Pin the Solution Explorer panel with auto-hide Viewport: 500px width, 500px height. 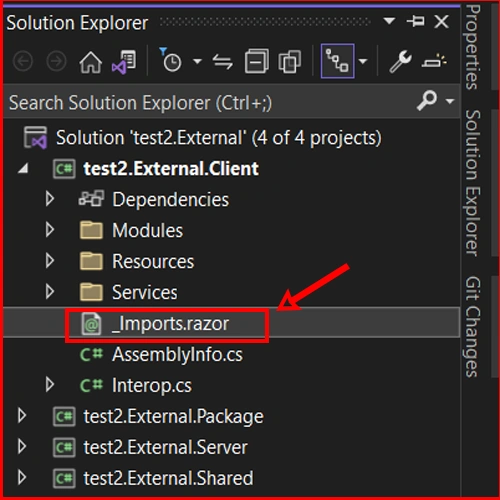coord(416,21)
